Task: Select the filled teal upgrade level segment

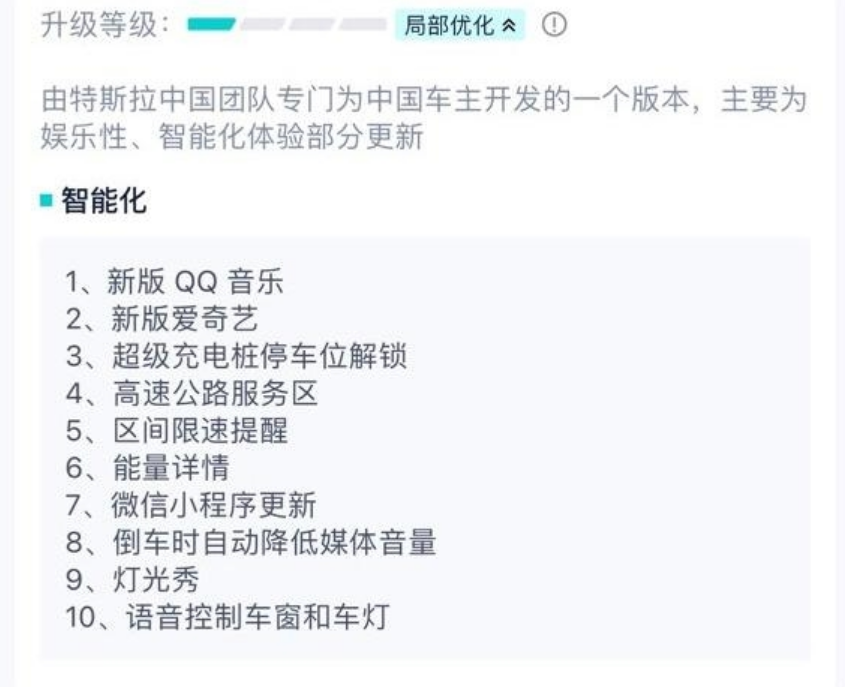Action: point(211,24)
